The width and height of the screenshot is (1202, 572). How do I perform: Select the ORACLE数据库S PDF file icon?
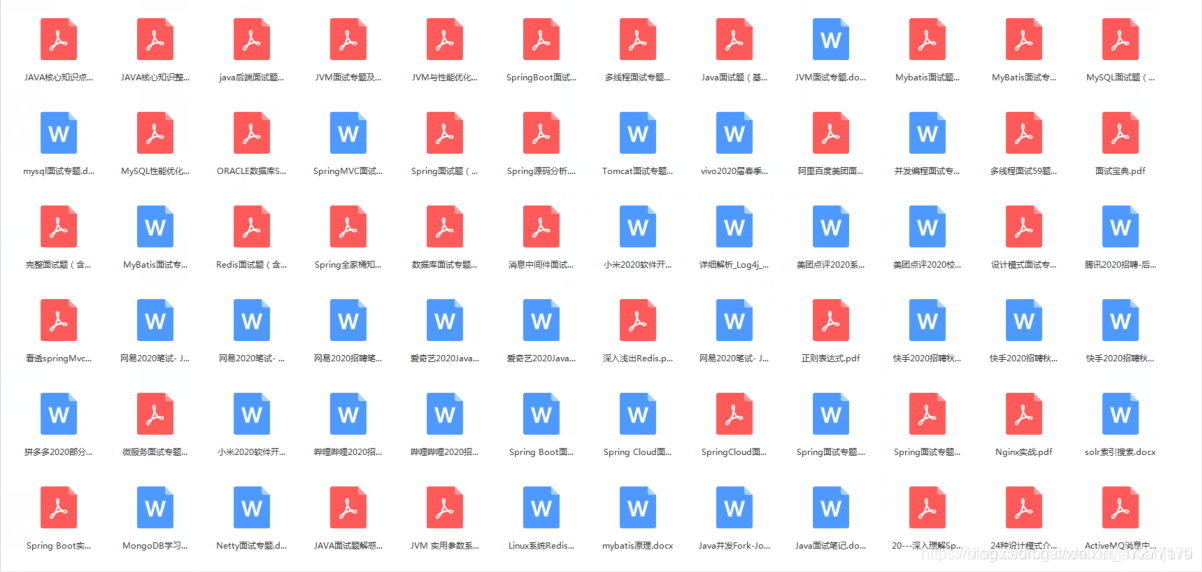(251, 133)
